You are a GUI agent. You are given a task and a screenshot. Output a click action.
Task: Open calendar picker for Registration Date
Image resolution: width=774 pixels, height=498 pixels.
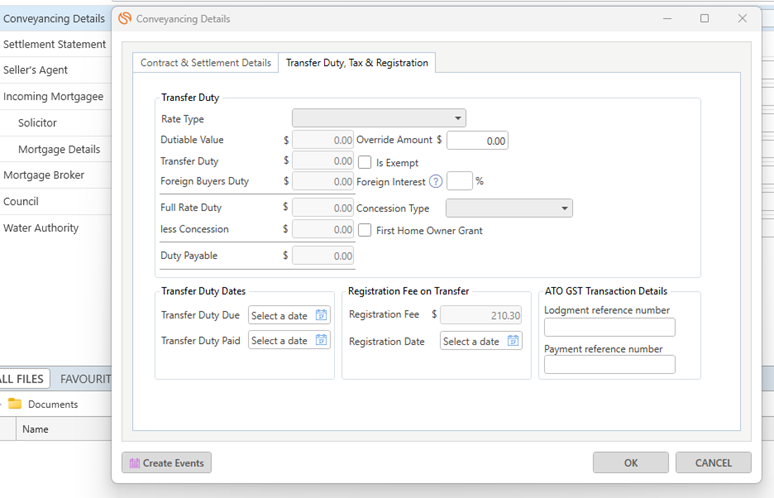click(x=513, y=341)
